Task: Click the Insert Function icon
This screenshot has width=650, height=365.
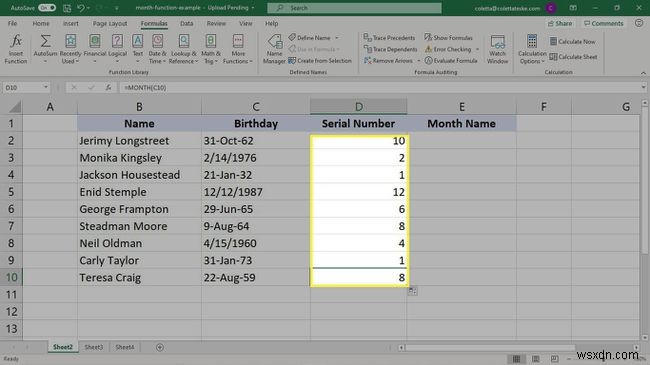Action: pyautogui.click(x=16, y=49)
